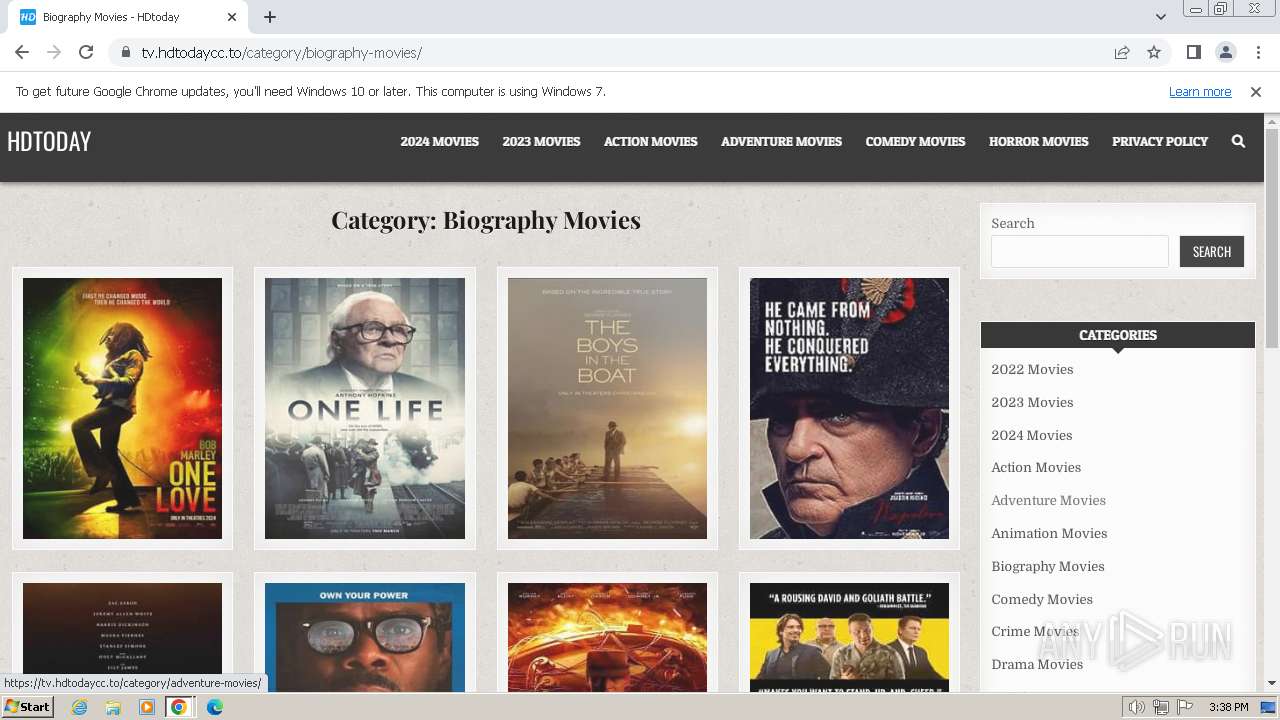This screenshot has width=1280, height=720.
Task: Open the fiery explosion movie poster
Action: tap(607, 637)
